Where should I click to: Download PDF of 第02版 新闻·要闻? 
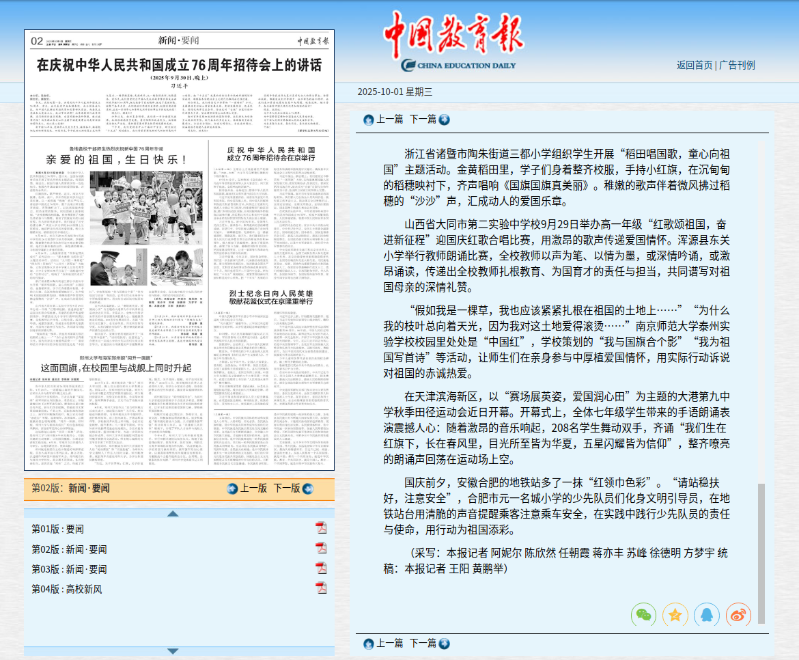pyautogui.click(x=321, y=548)
